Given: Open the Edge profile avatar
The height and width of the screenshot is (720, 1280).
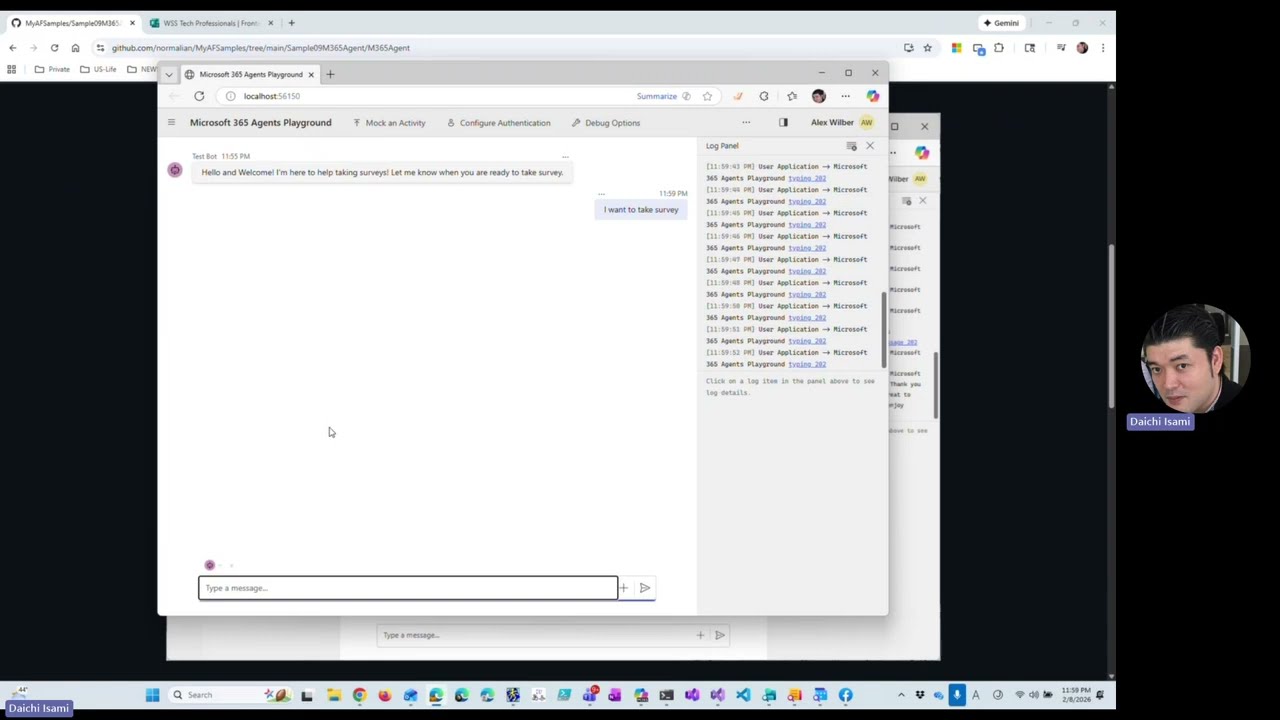Looking at the screenshot, I should (x=819, y=96).
